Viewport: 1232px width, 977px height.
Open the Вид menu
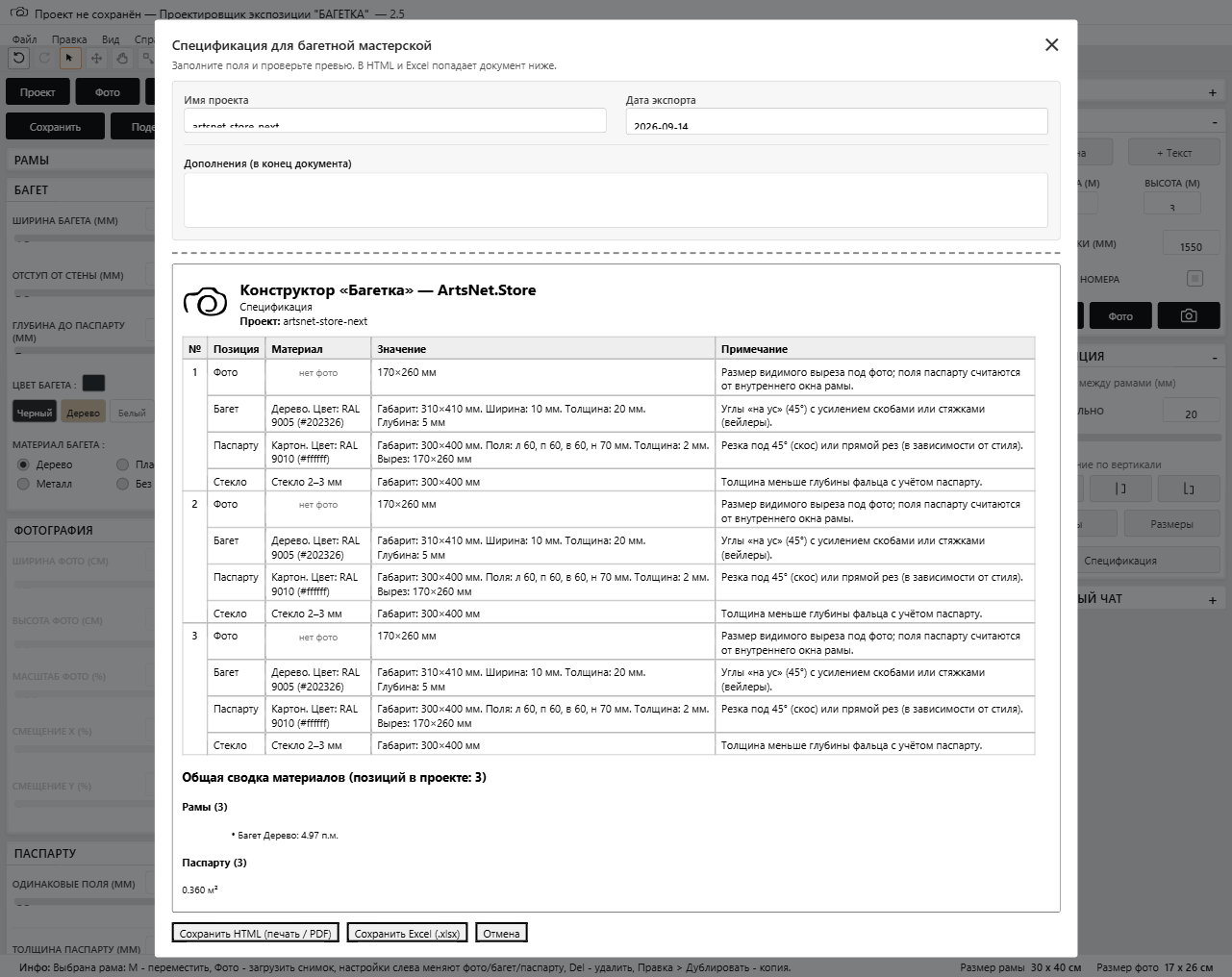click(111, 39)
